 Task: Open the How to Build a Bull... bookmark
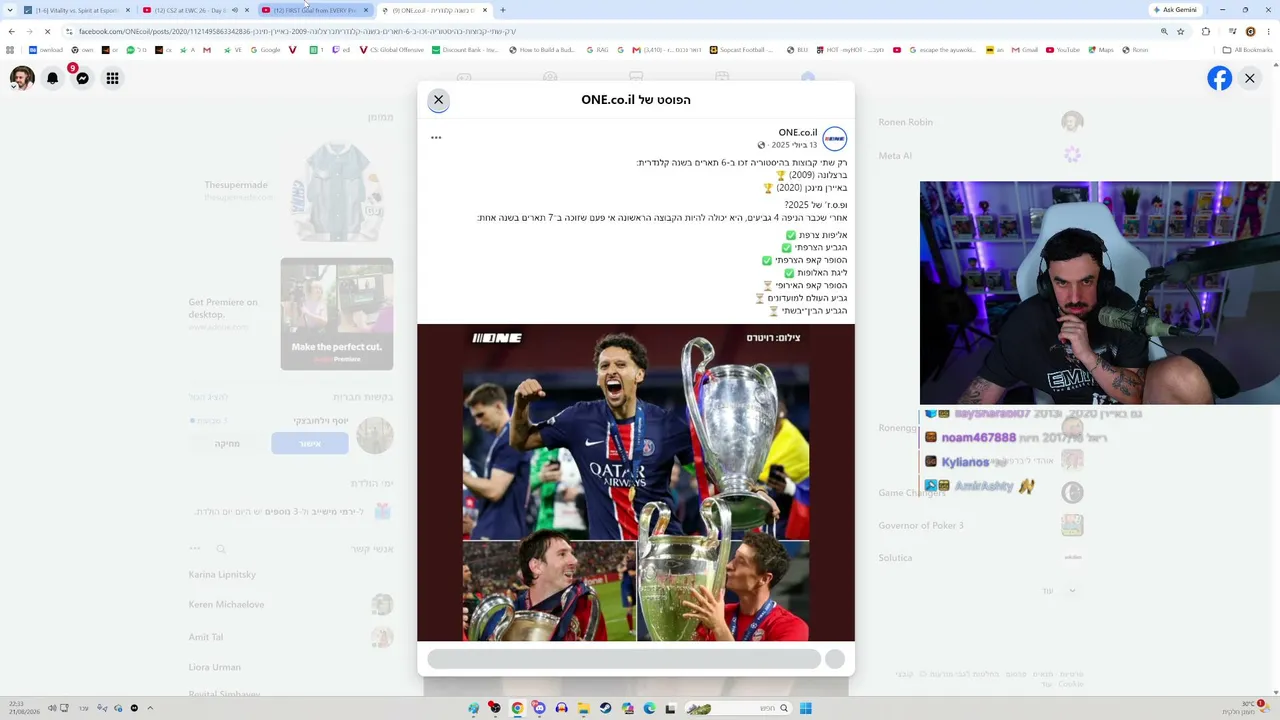pos(541,50)
